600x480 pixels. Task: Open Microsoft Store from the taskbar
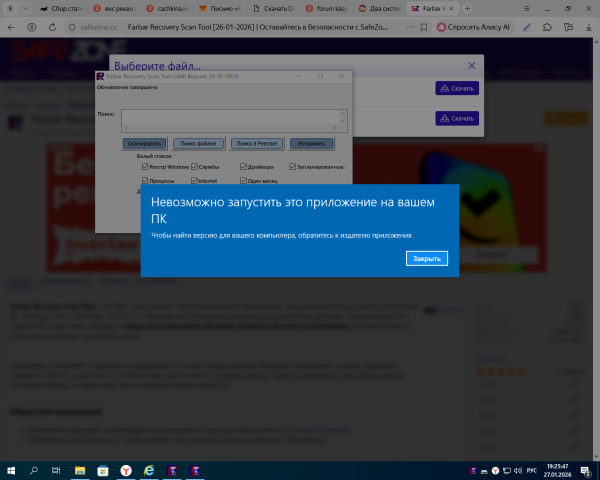[103, 471]
